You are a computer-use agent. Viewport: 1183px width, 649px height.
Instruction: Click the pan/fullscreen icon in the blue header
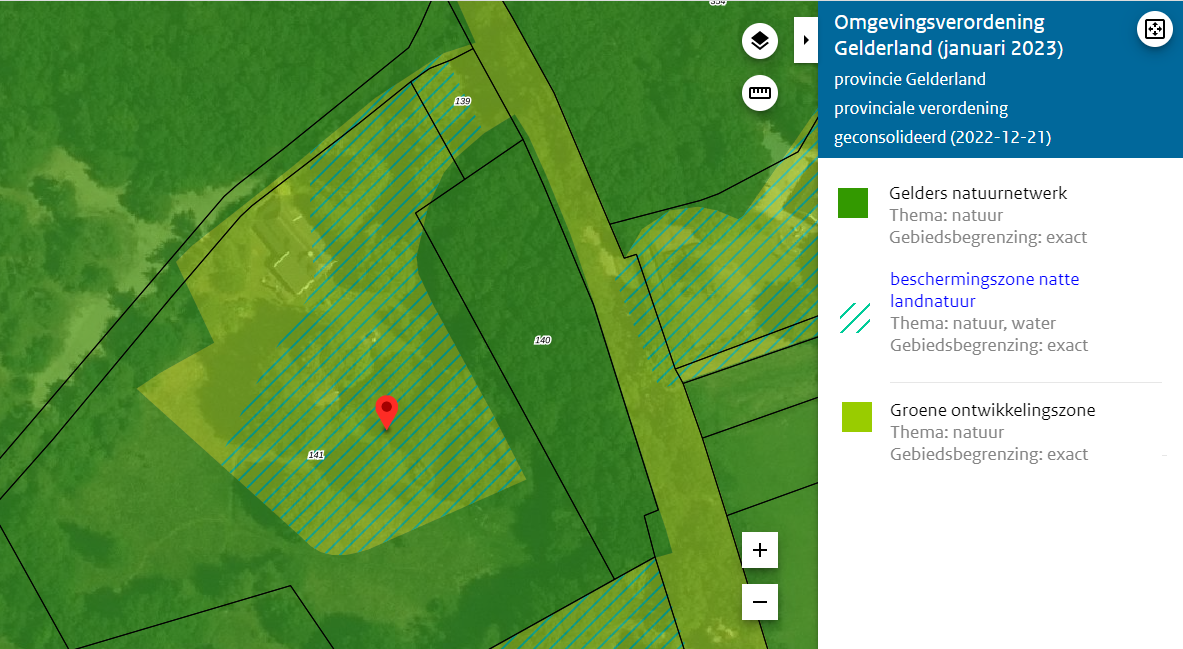(x=1155, y=29)
